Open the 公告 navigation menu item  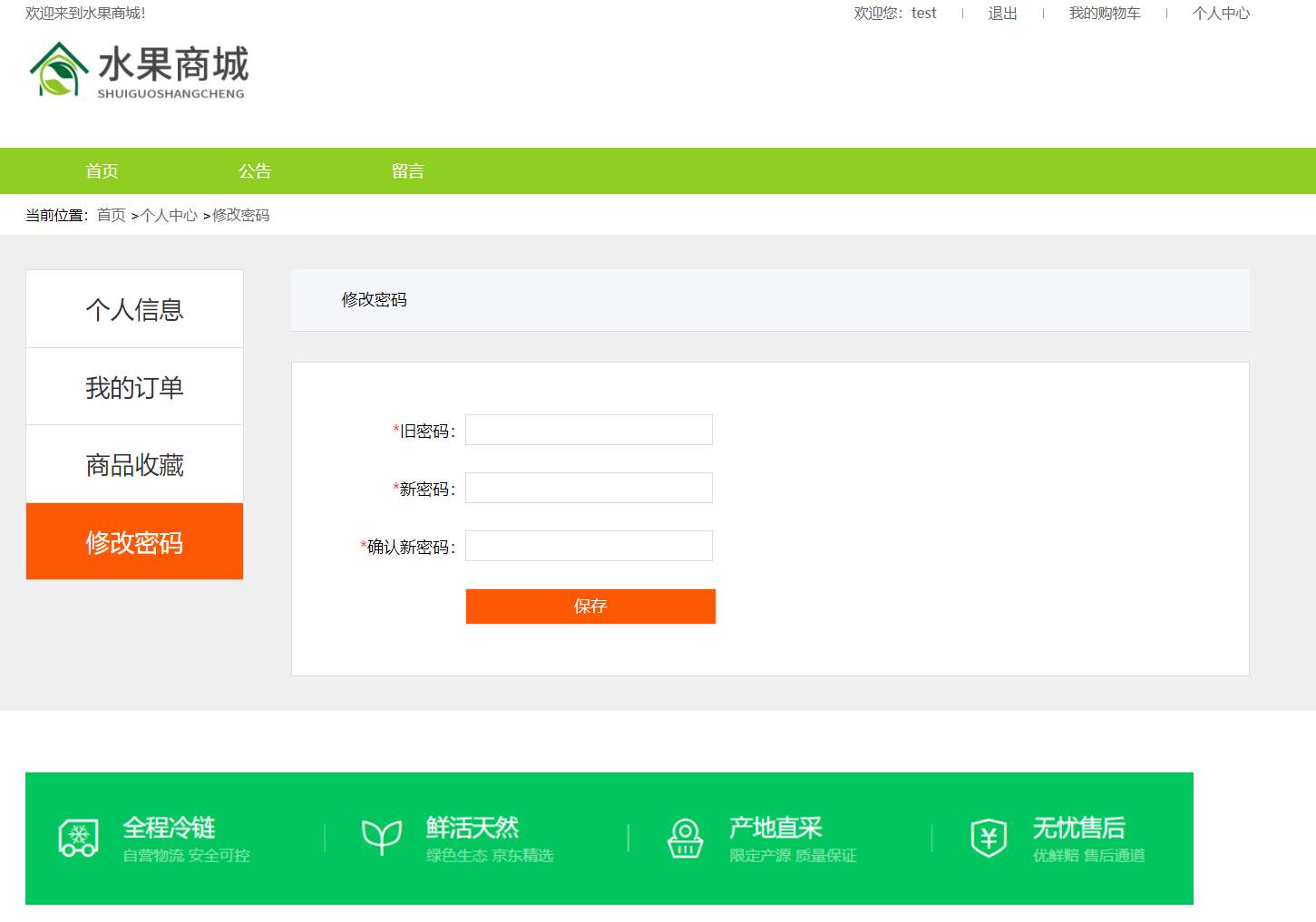pyautogui.click(x=255, y=171)
